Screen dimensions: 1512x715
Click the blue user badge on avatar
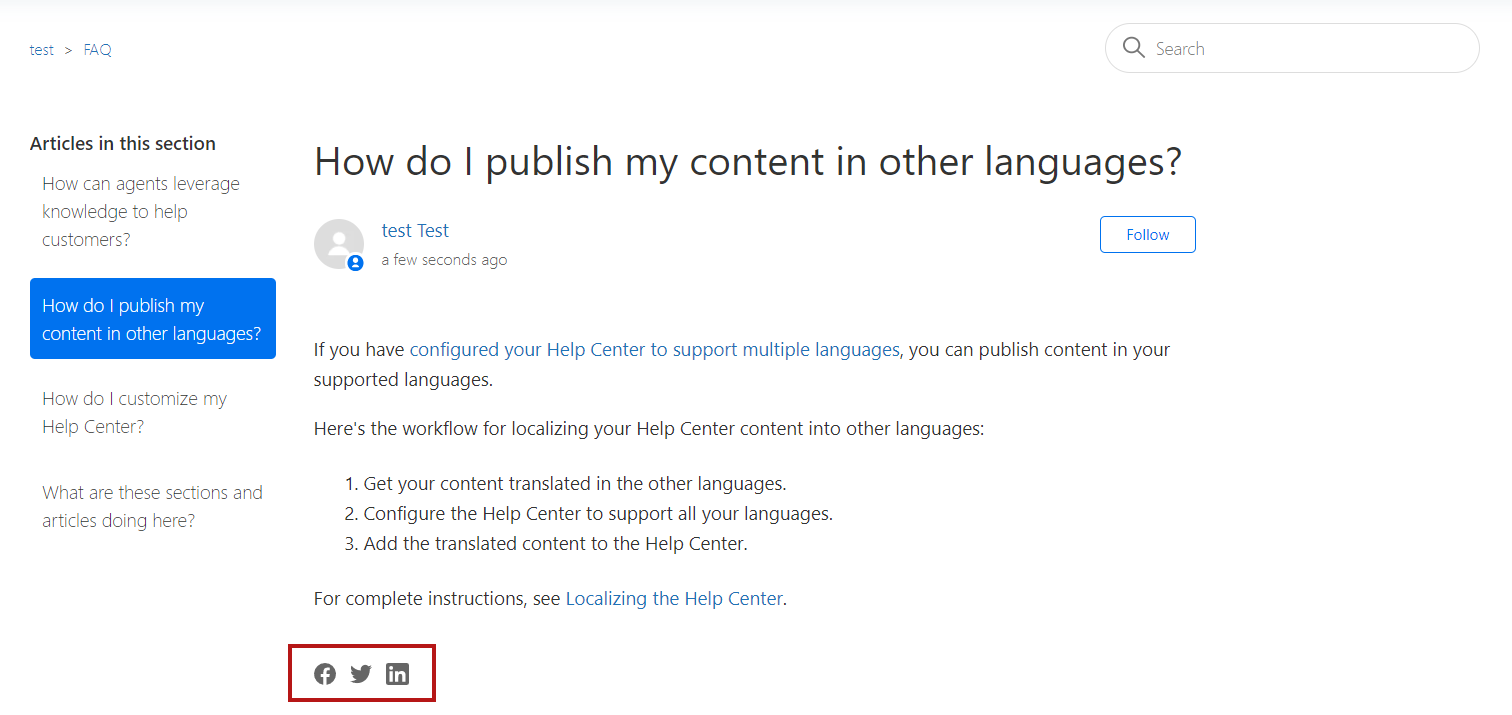[355, 263]
